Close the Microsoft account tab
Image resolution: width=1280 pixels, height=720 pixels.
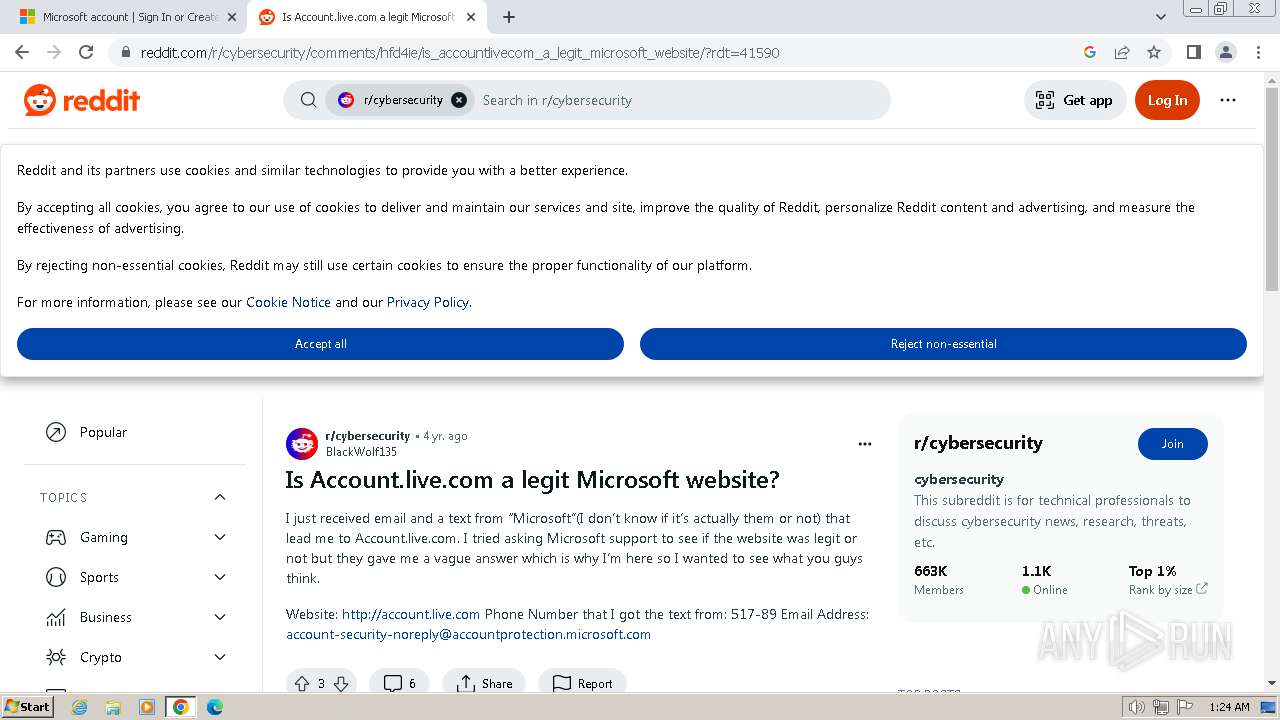coord(231,17)
